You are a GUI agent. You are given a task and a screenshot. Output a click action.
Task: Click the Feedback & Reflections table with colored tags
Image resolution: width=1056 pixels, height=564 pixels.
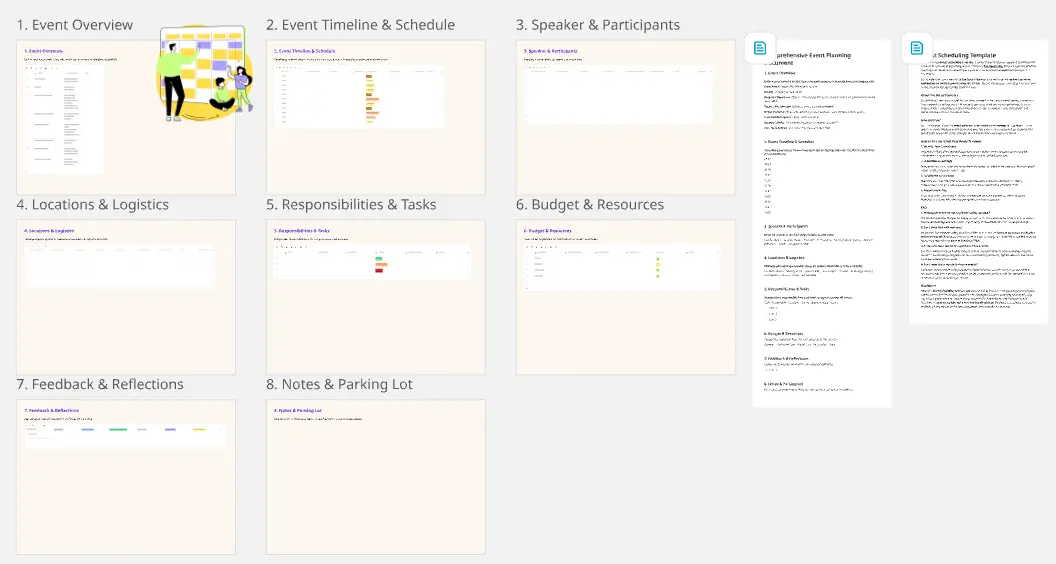(x=125, y=434)
